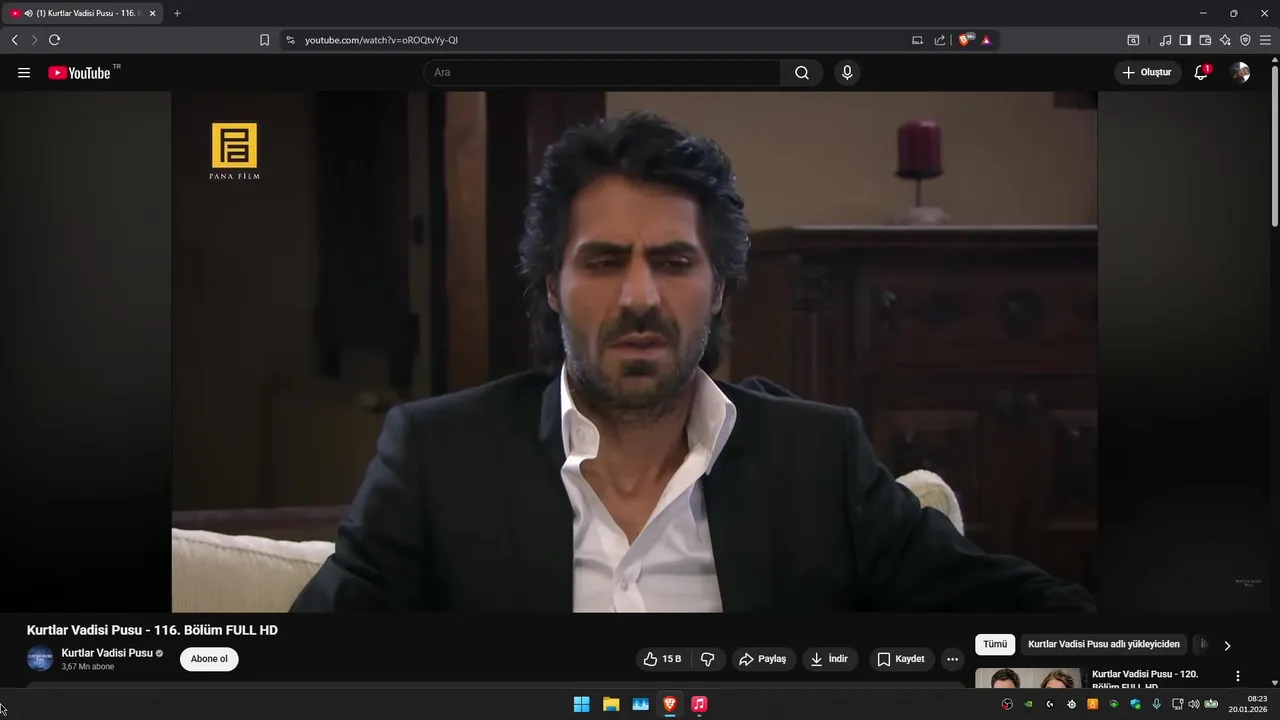Open battery status tray icon
Screen dimensions: 1280x720
[x=1211, y=704]
